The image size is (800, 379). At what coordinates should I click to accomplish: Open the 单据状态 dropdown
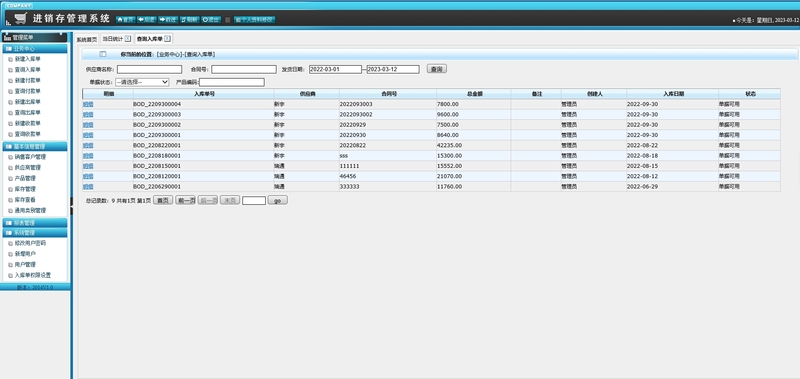coord(142,82)
